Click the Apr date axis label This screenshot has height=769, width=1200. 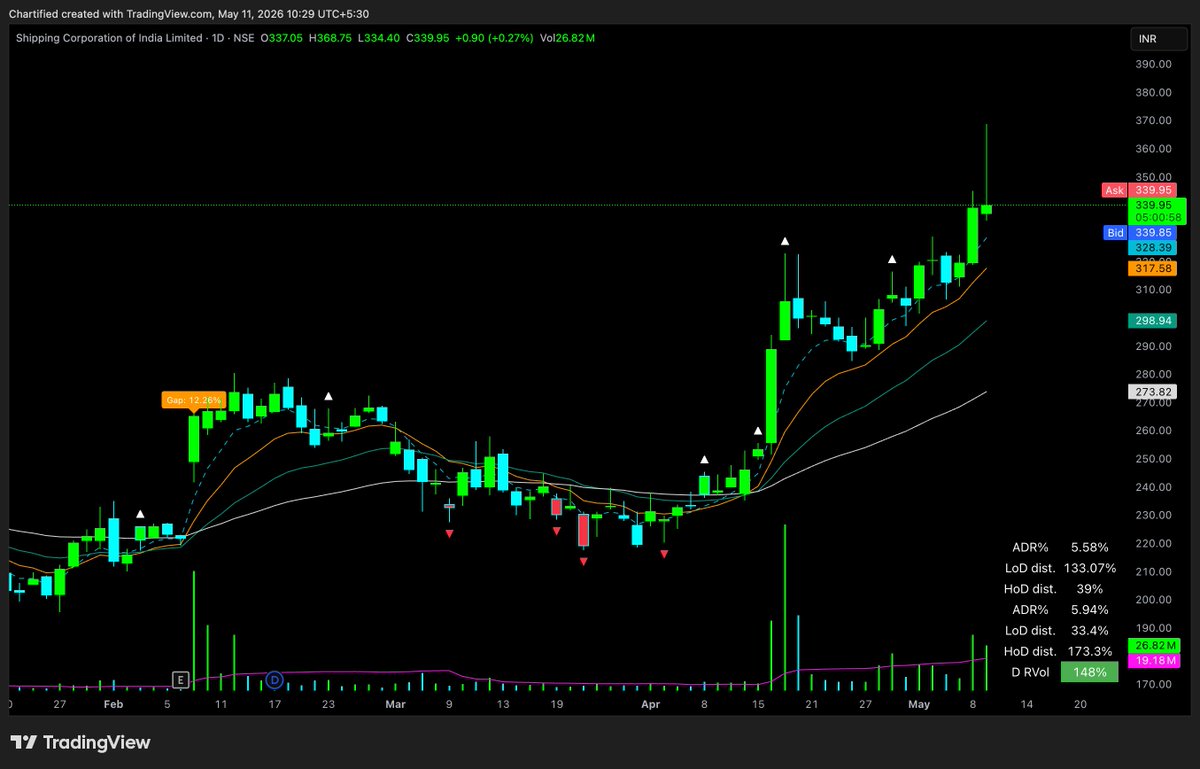[650, 705]
